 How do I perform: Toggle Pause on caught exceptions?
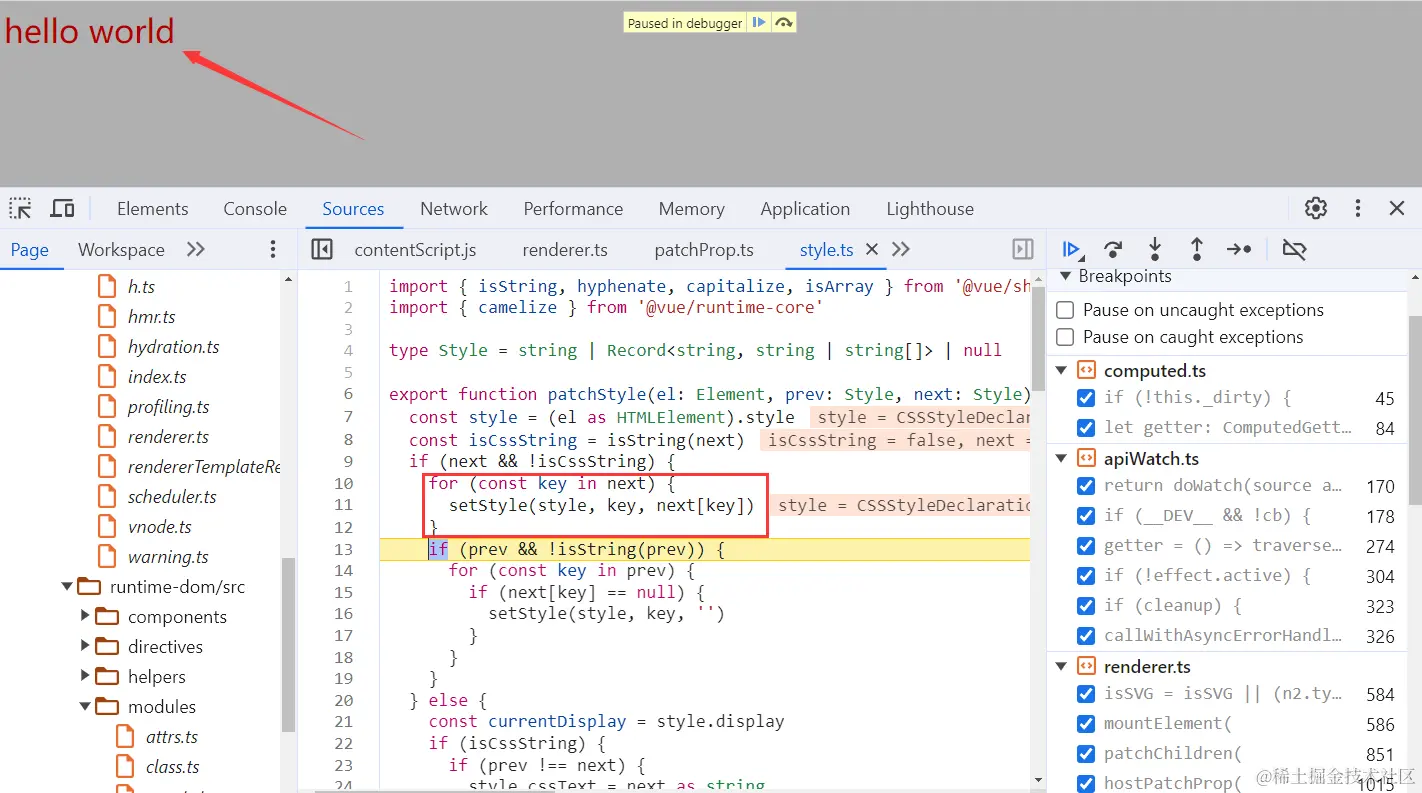coord(1066,337)
